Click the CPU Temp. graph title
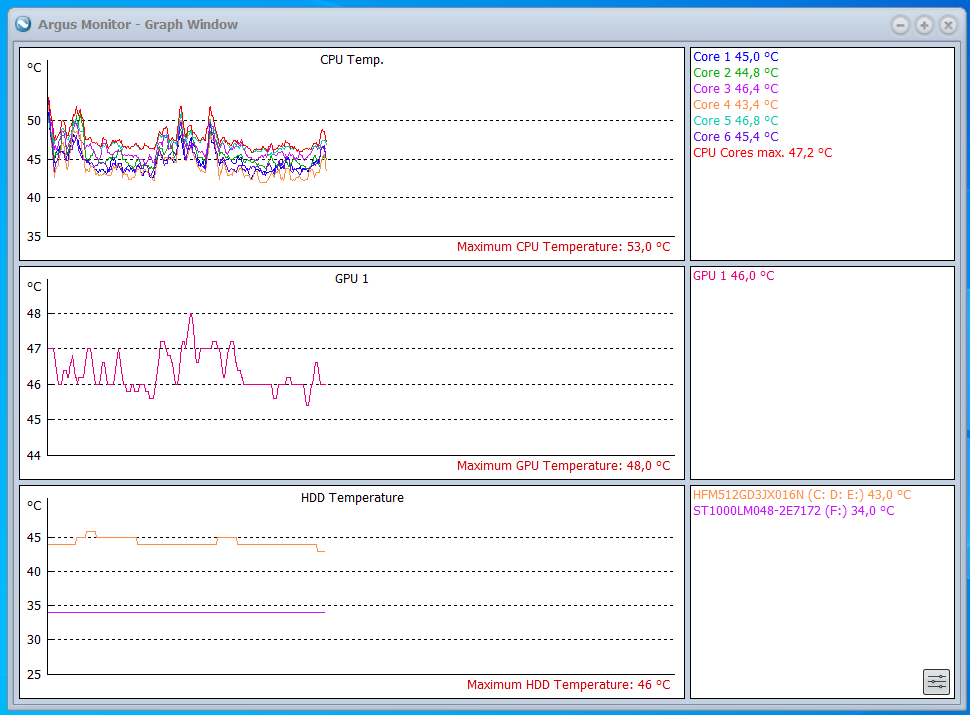 352,60
